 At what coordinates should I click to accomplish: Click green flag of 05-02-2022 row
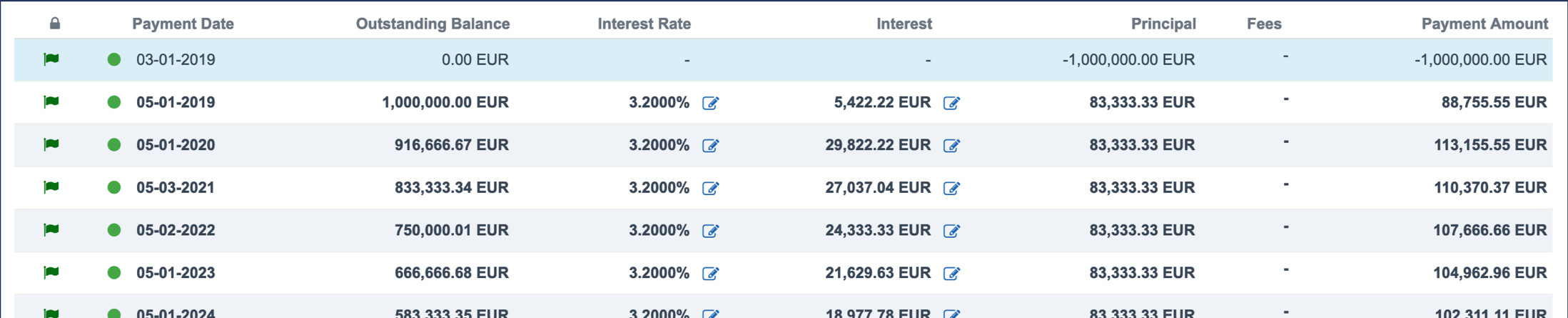click(51, 230)
